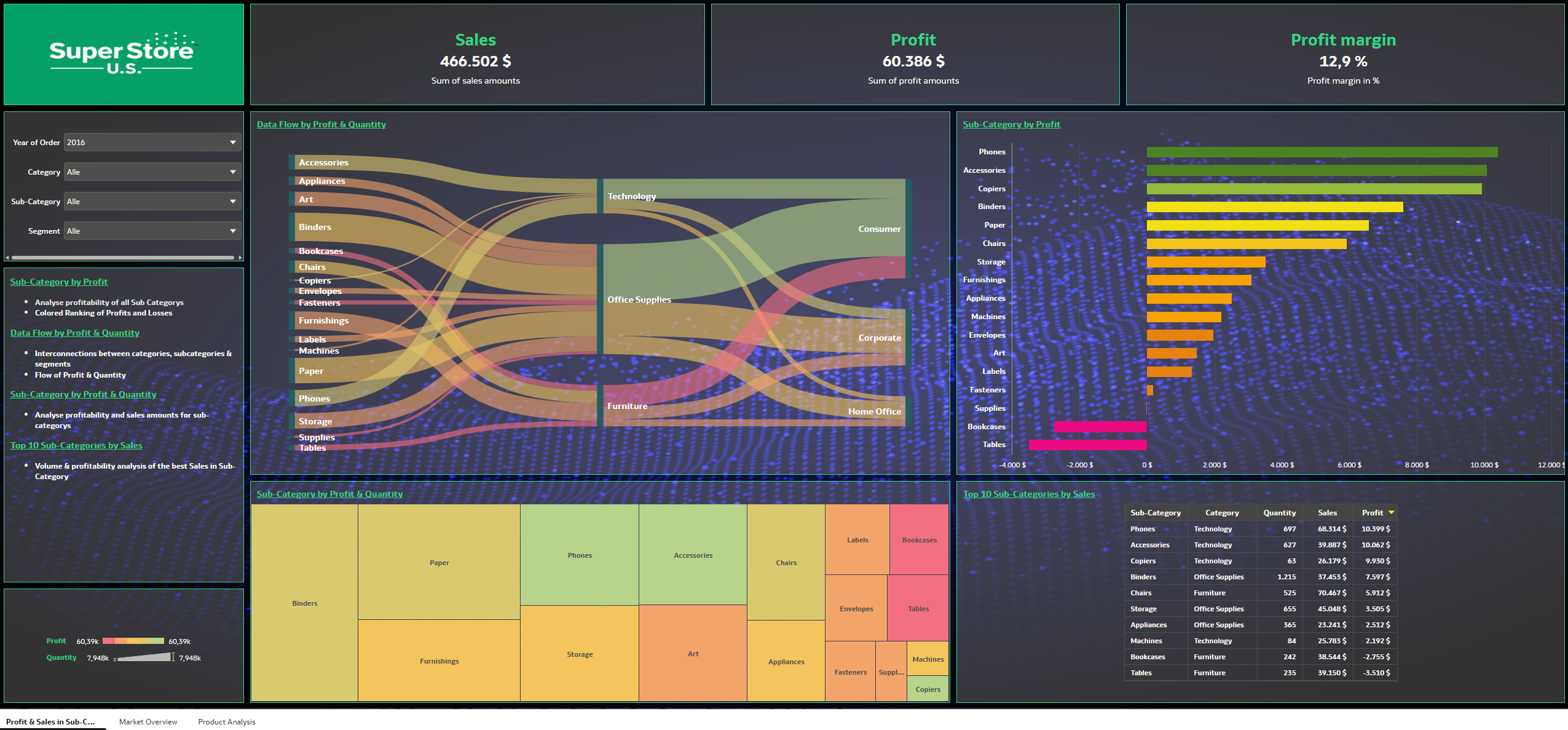Screen dimensions: 1568x730
Task: Click the filter panel scroll-right arrow
Action: (x=240, y=258)
